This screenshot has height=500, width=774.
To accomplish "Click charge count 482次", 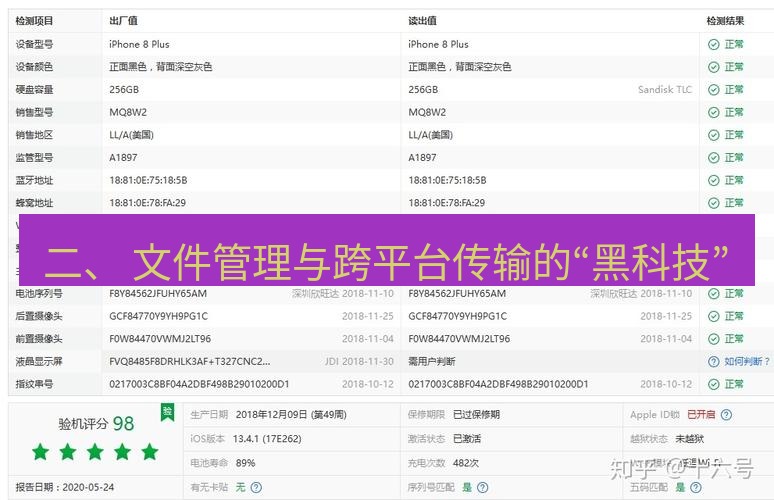I will point(465,463).
